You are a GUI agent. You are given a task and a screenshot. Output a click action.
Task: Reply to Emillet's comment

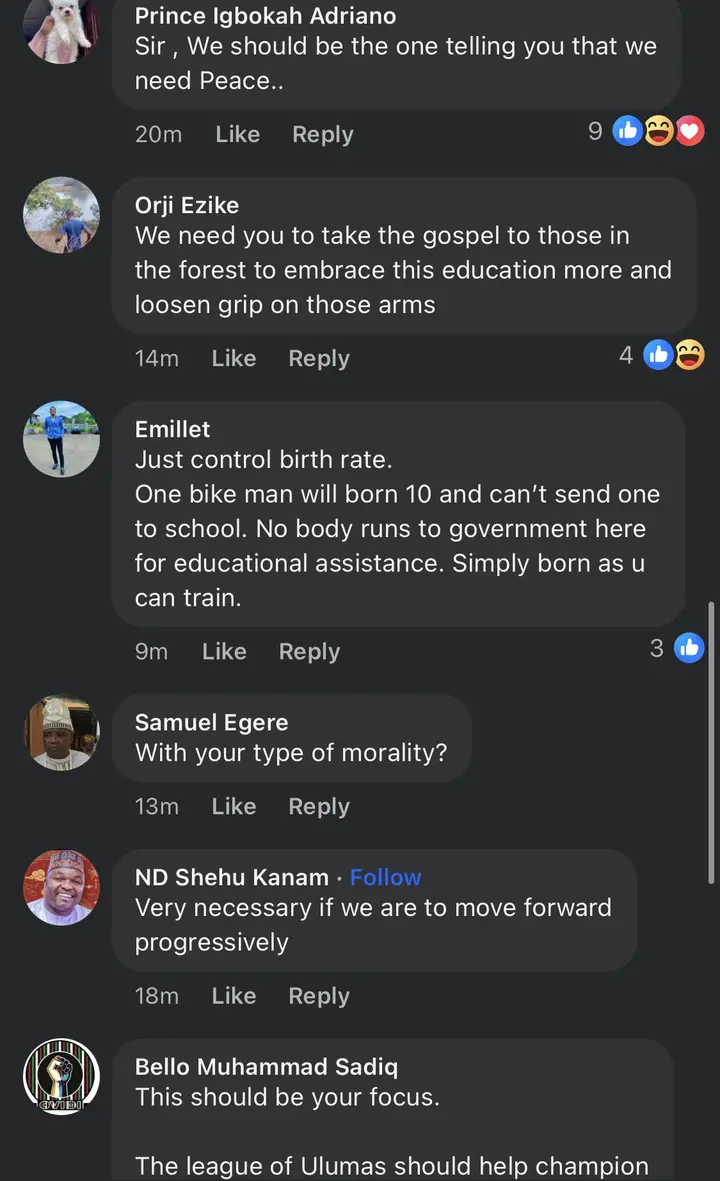tap(309, 651)
